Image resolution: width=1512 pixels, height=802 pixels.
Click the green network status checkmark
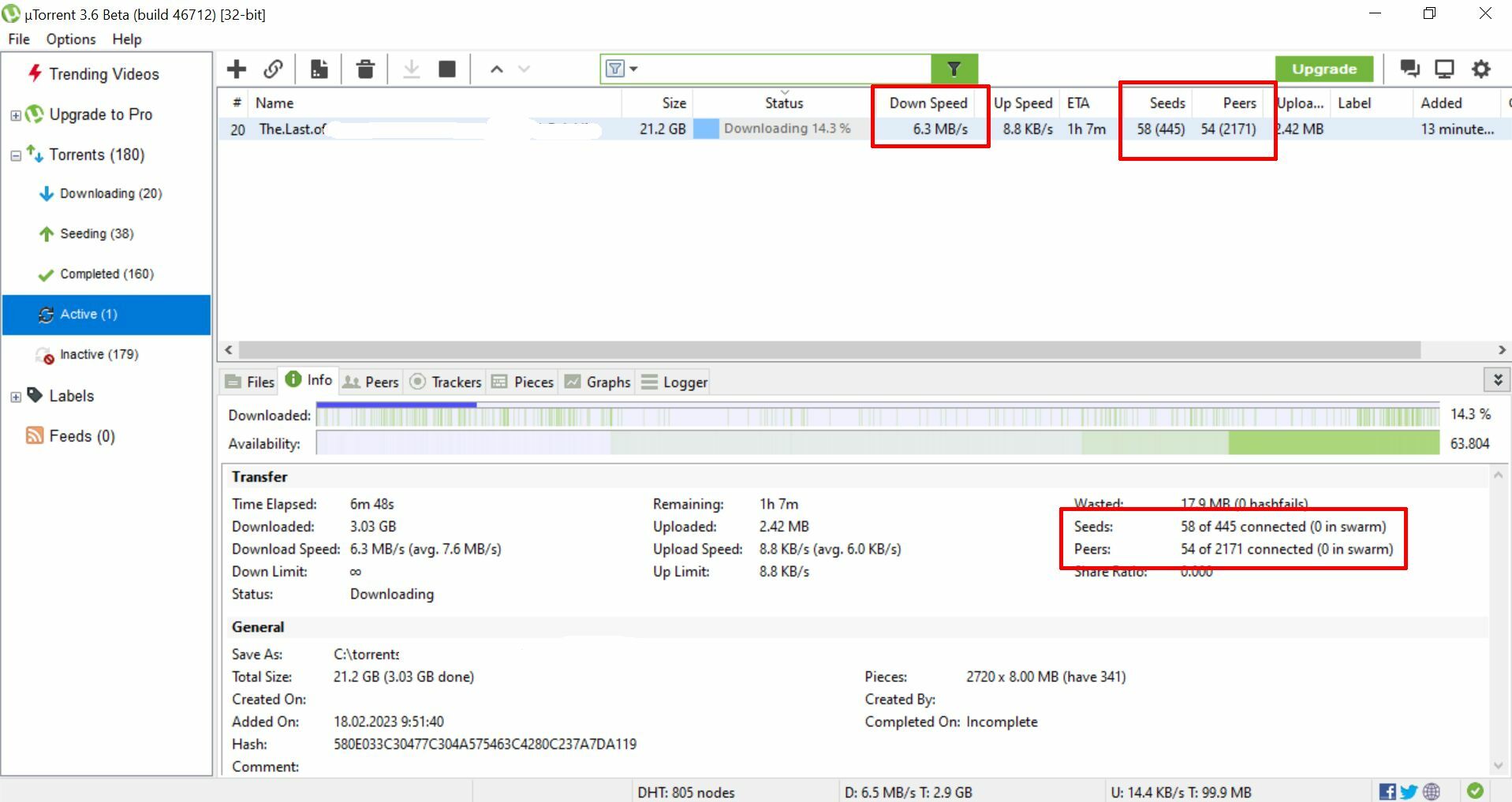(x=1475, y=790)
